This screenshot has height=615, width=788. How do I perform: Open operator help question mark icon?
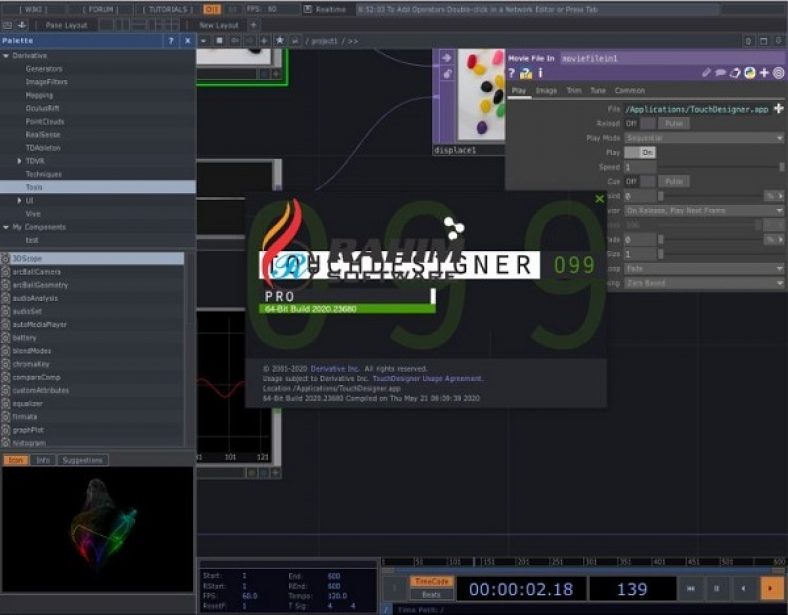pyautogui.click(x=511, y=73)
